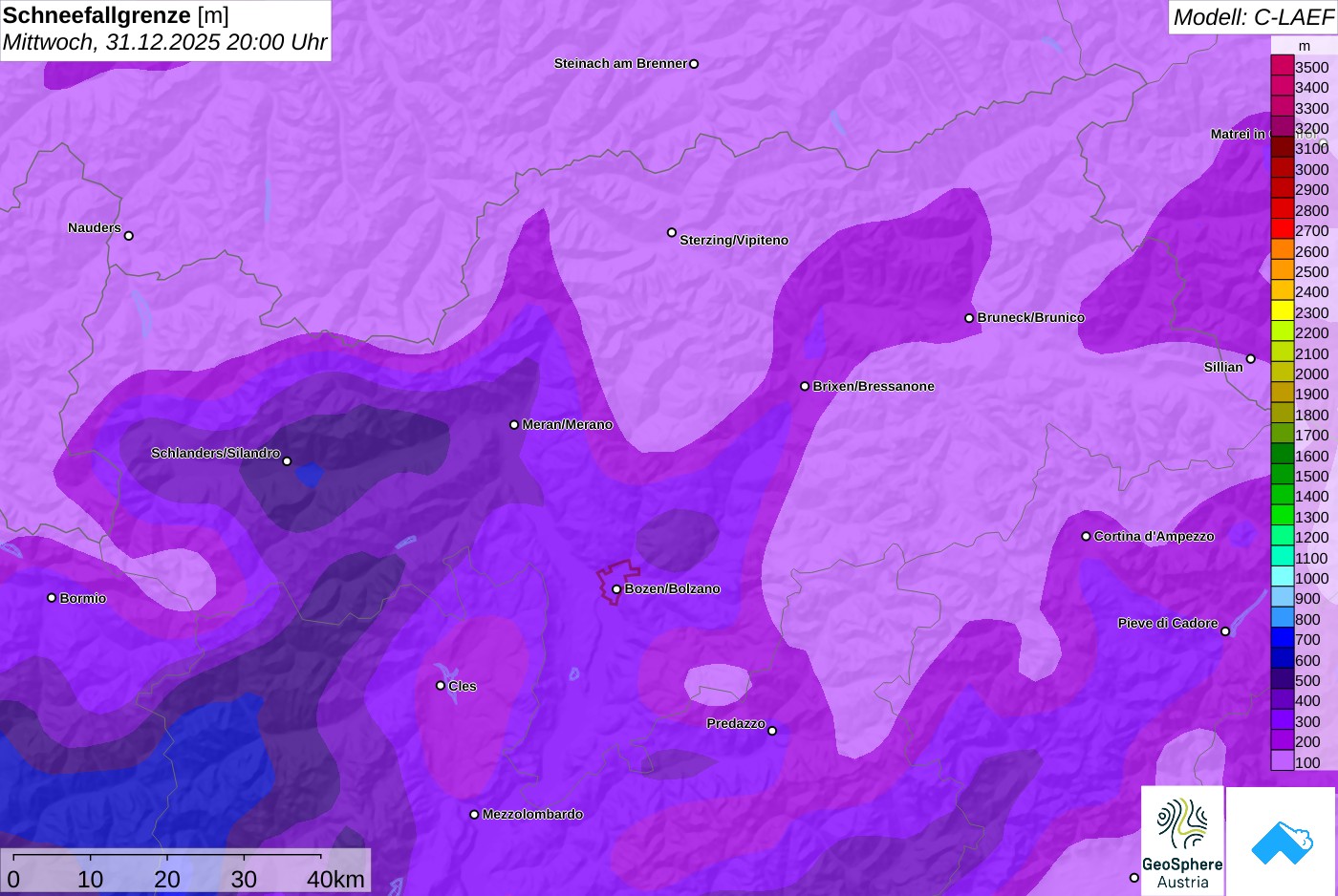Select the cyan 1000 m legend swatch
This screenshot has height=896, width=1338.
click(1282, 577)
